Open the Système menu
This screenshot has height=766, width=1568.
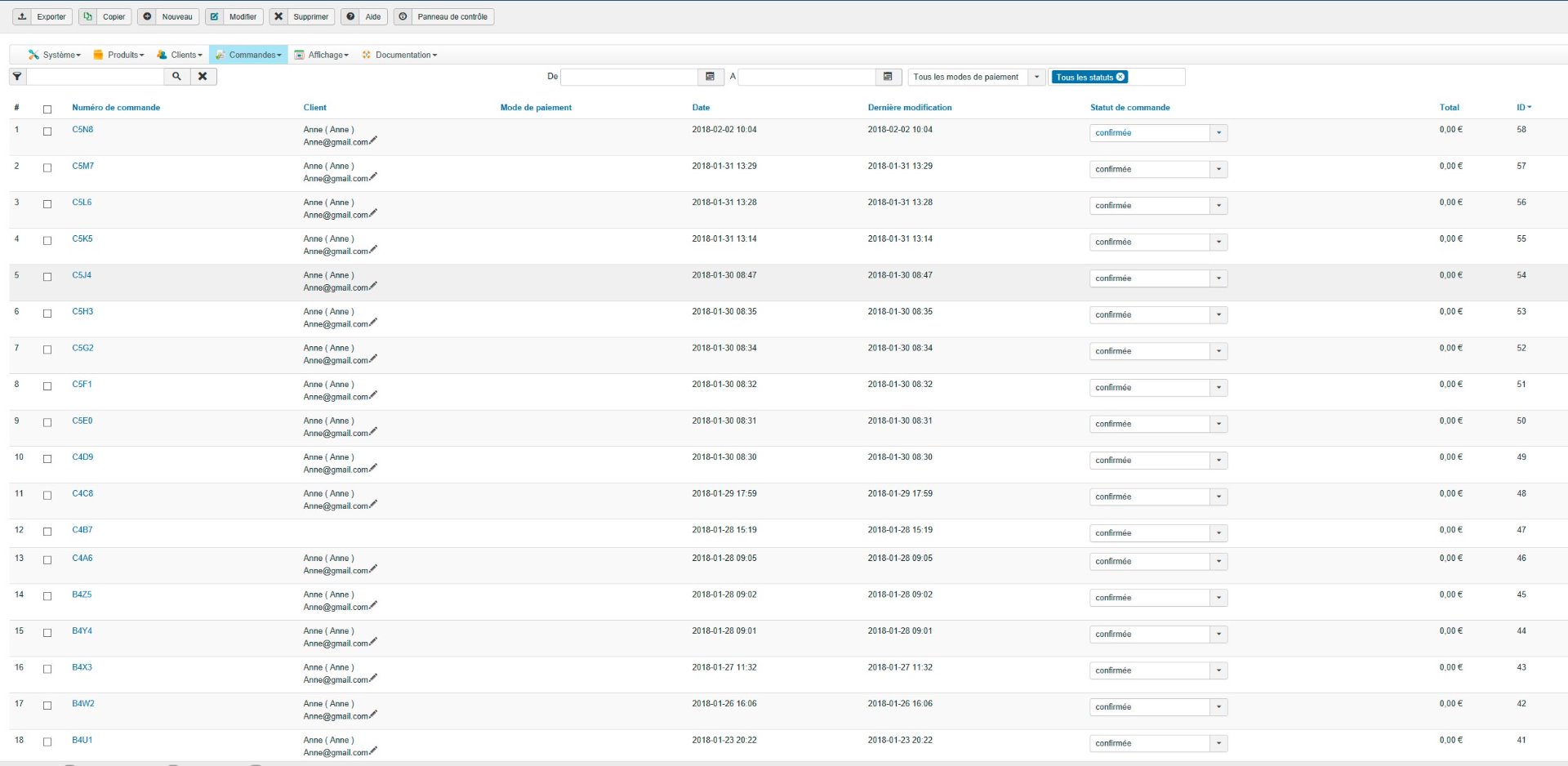[54, 55]
